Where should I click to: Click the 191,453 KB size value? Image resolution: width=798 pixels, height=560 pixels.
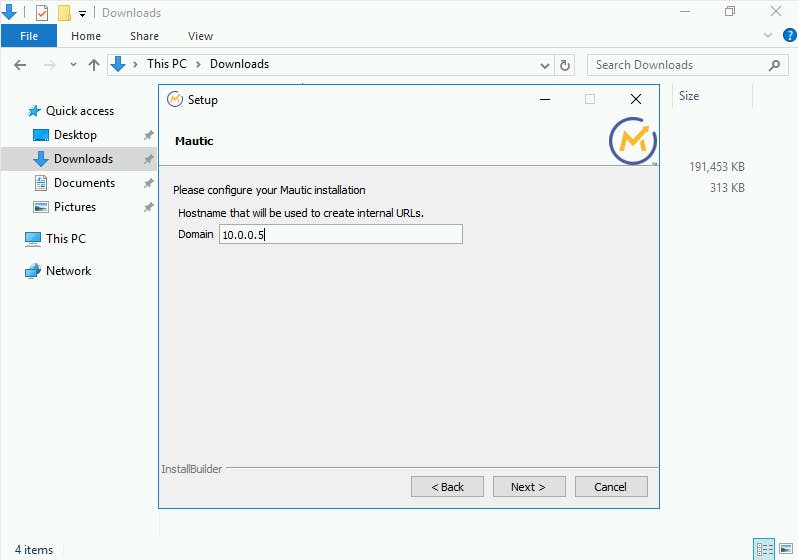[x=717, y=166]
